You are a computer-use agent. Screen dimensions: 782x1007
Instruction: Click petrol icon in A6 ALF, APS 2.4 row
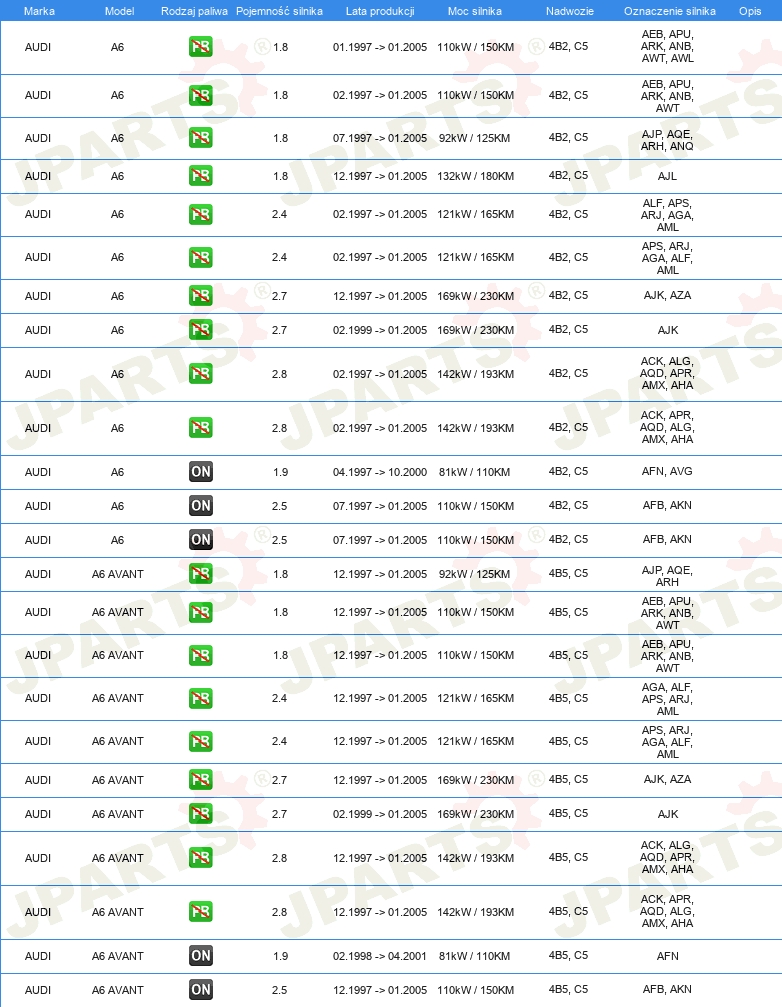[200, 214]
